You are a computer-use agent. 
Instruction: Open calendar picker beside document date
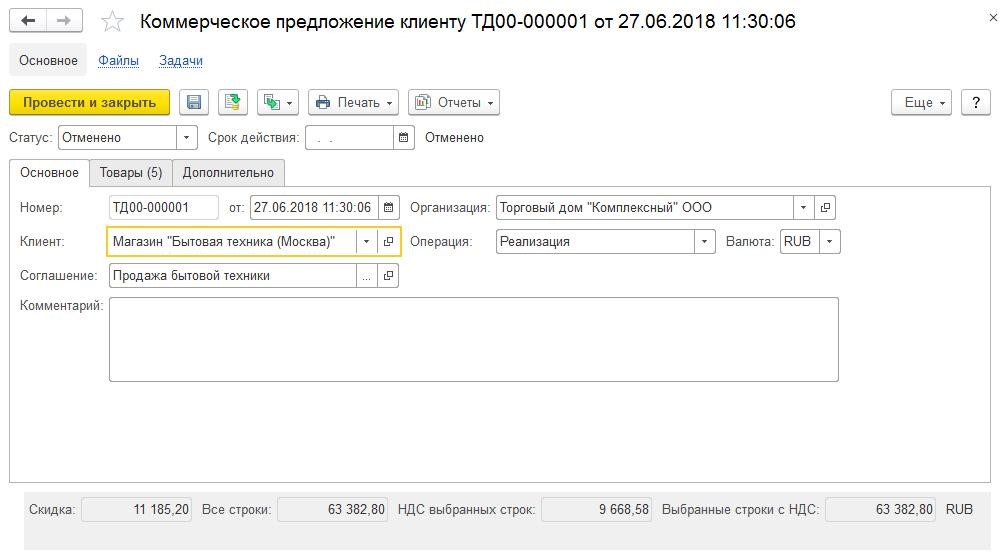[388, 208]
